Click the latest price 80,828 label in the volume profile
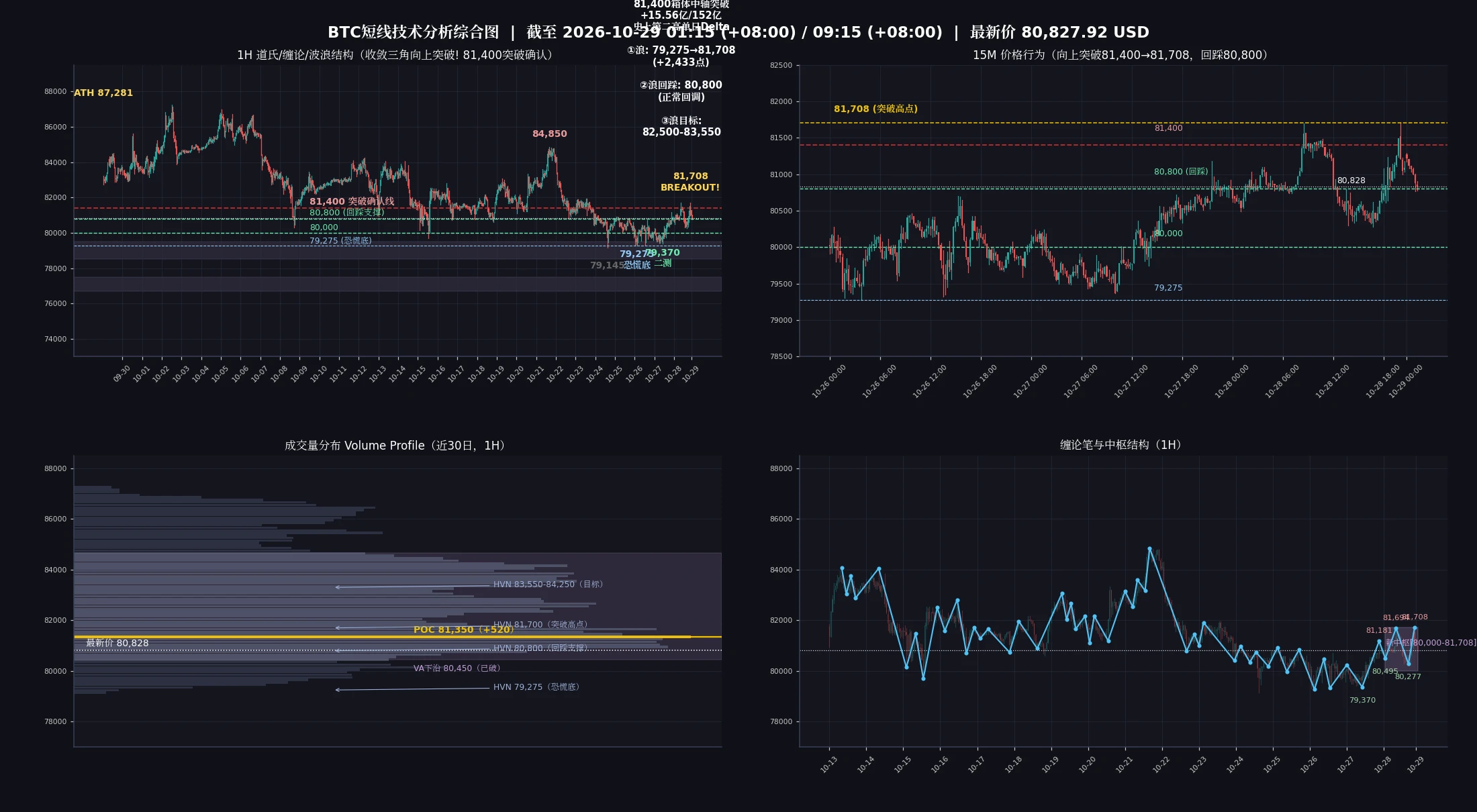Image resolution: width=1477 pixels, height=812 pixels. click(117, 643)
